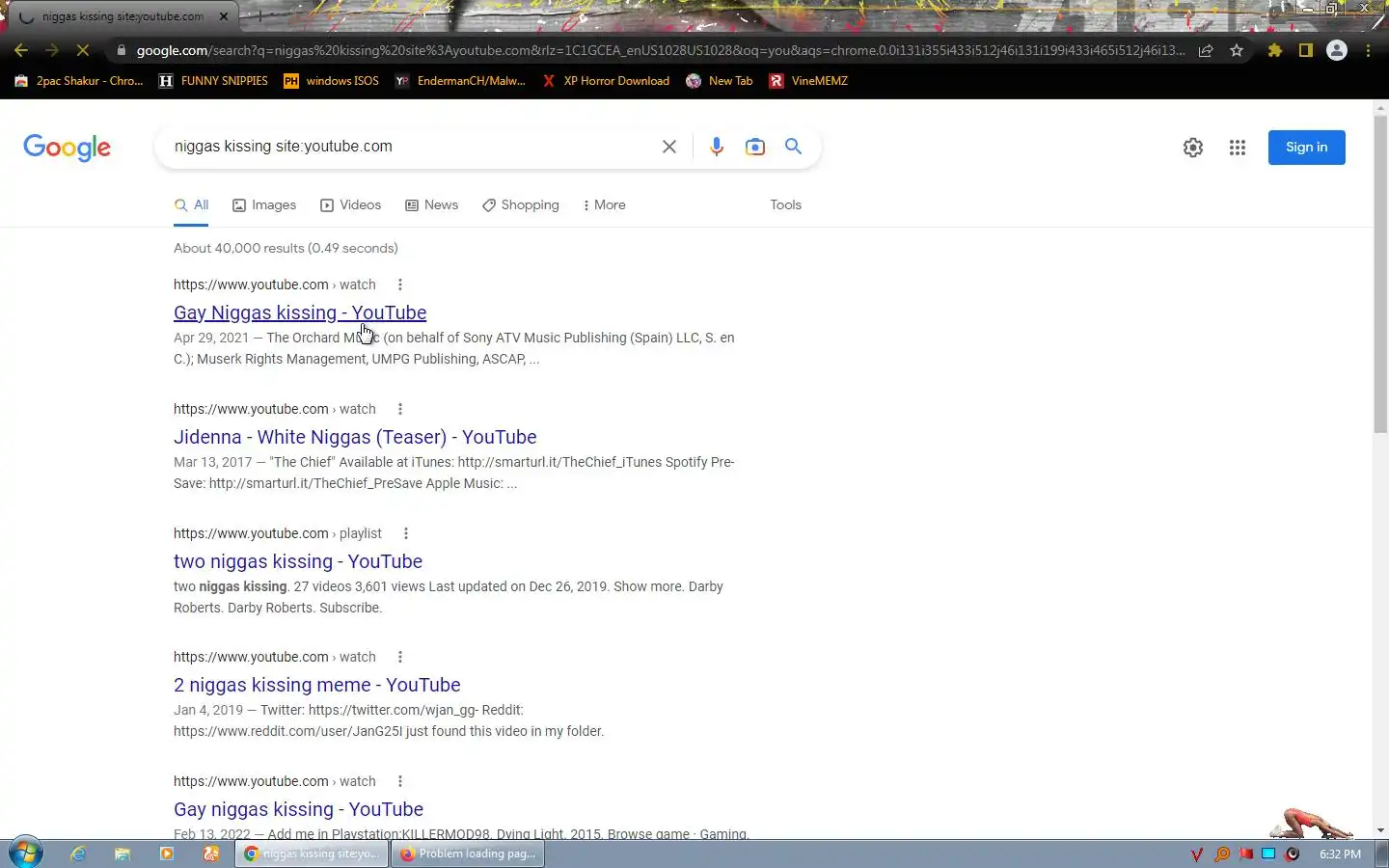The width and height of the screenshot is (1389, 868).
Task: Open the windows ISOS bookmark
Action: 331,81
